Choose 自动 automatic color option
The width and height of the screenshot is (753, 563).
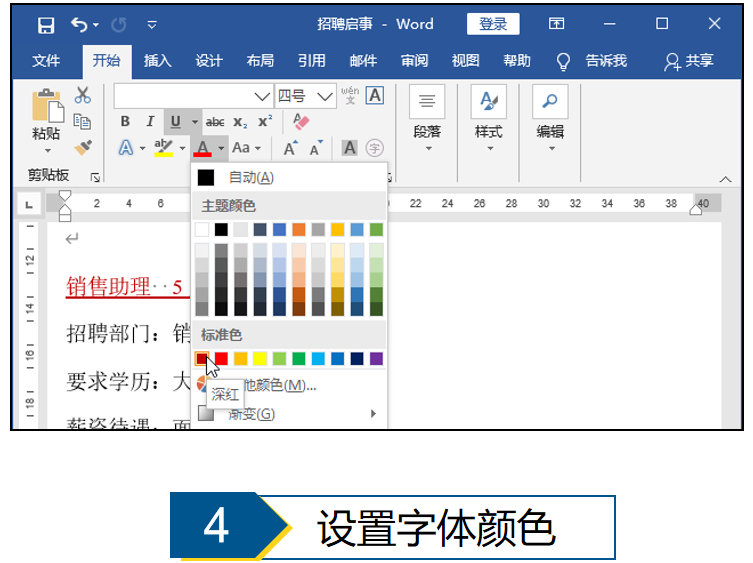(250, 177)
